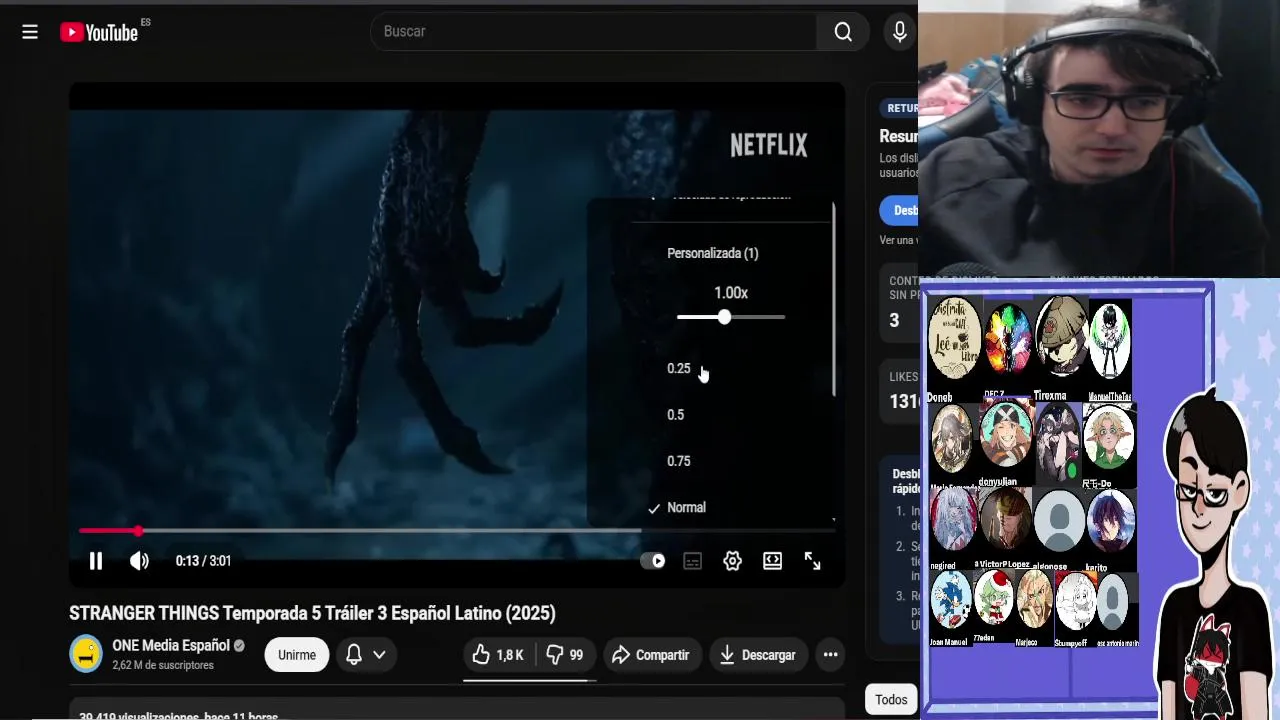The image size is (1280, 720).
Task: Click the speed menu scrollbar
Action: click(833, 298)
